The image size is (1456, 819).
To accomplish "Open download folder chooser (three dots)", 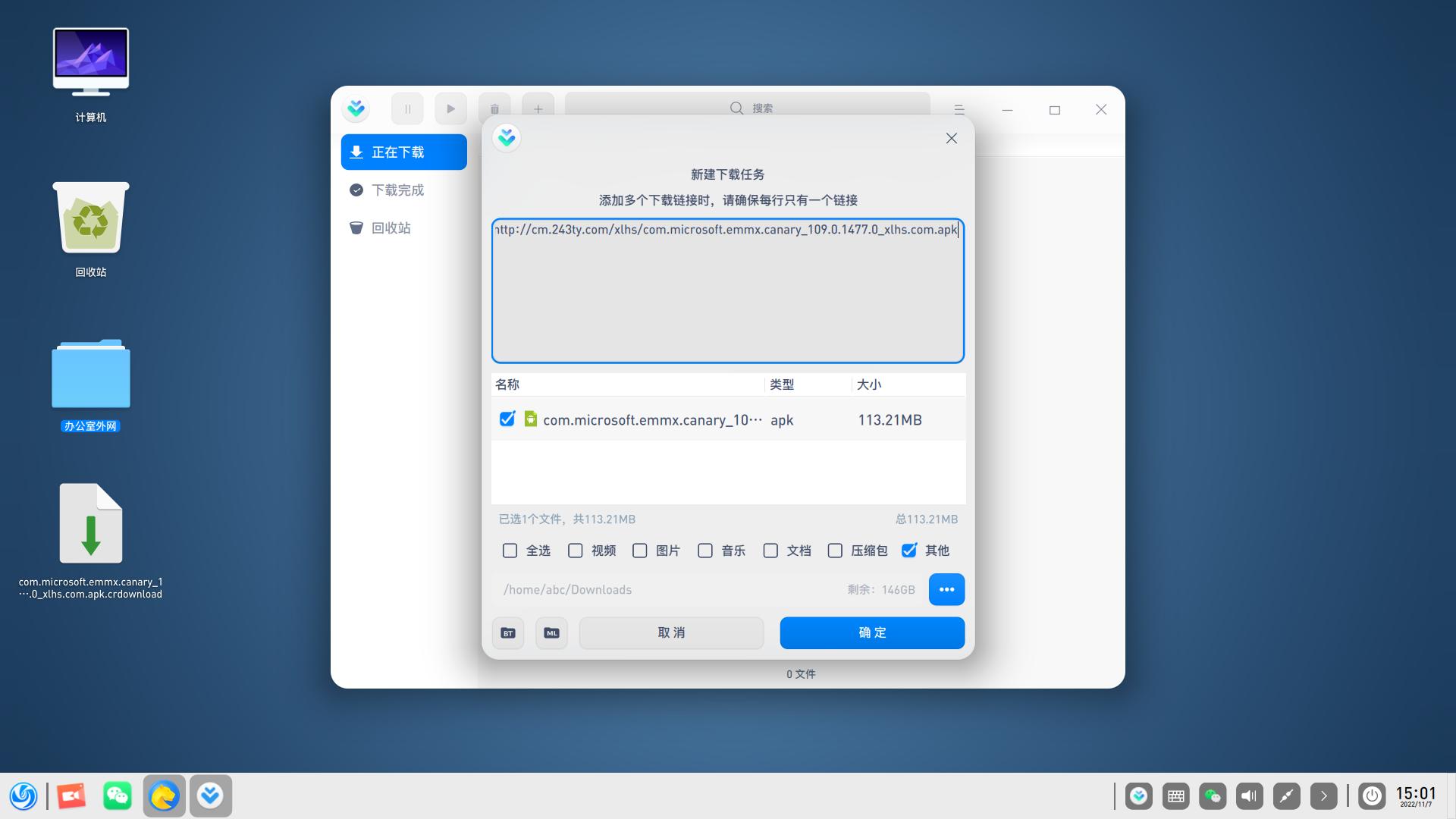I will click(x=946, y=589).
